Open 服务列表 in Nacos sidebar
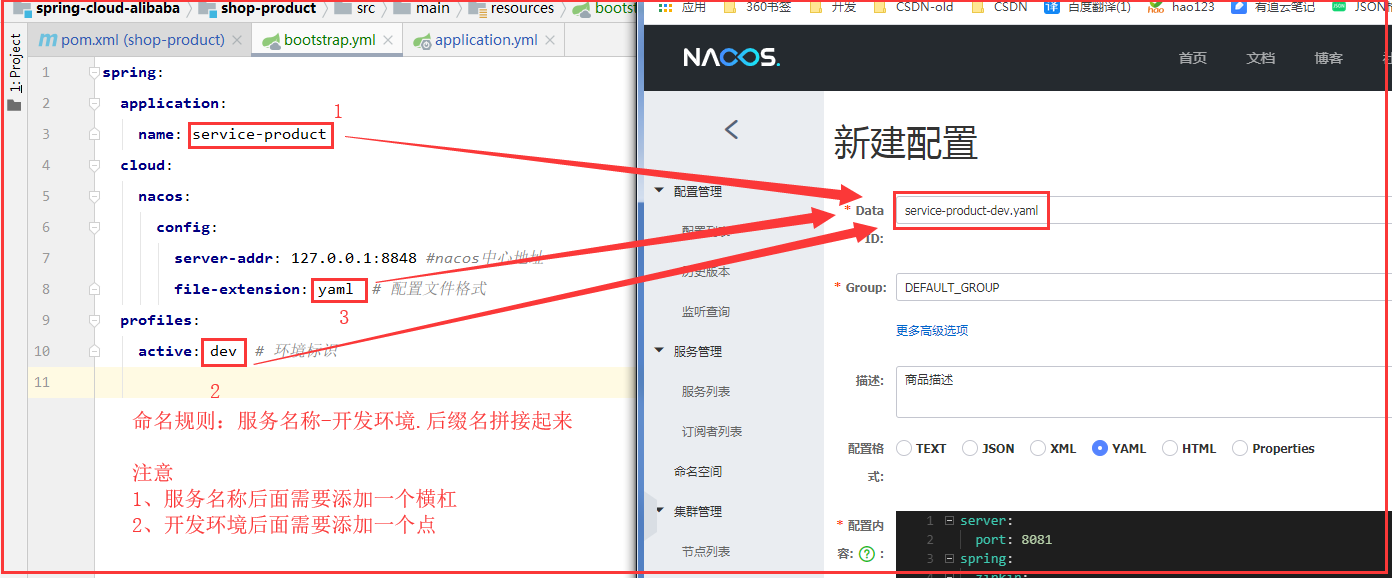The image size is (1392, 578). click(x=706, y=392)
